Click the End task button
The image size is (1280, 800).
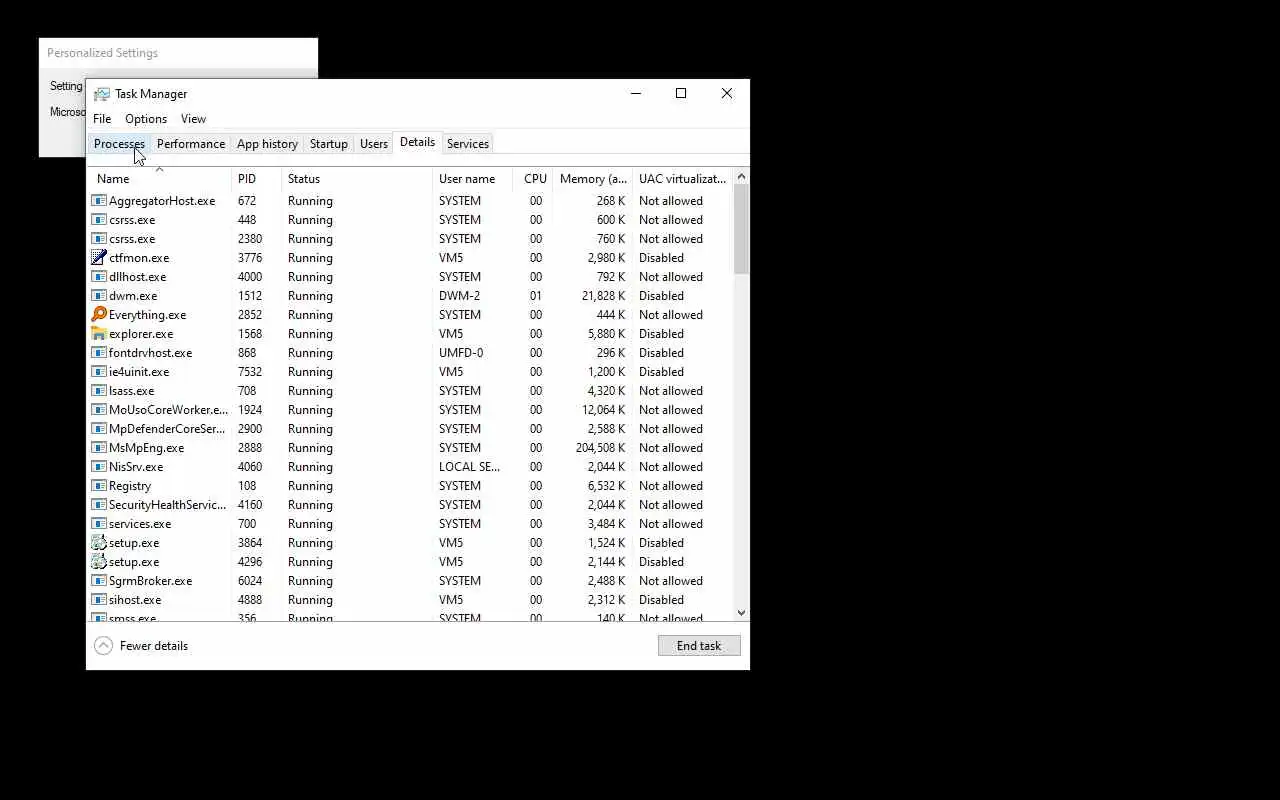[699, 646]
